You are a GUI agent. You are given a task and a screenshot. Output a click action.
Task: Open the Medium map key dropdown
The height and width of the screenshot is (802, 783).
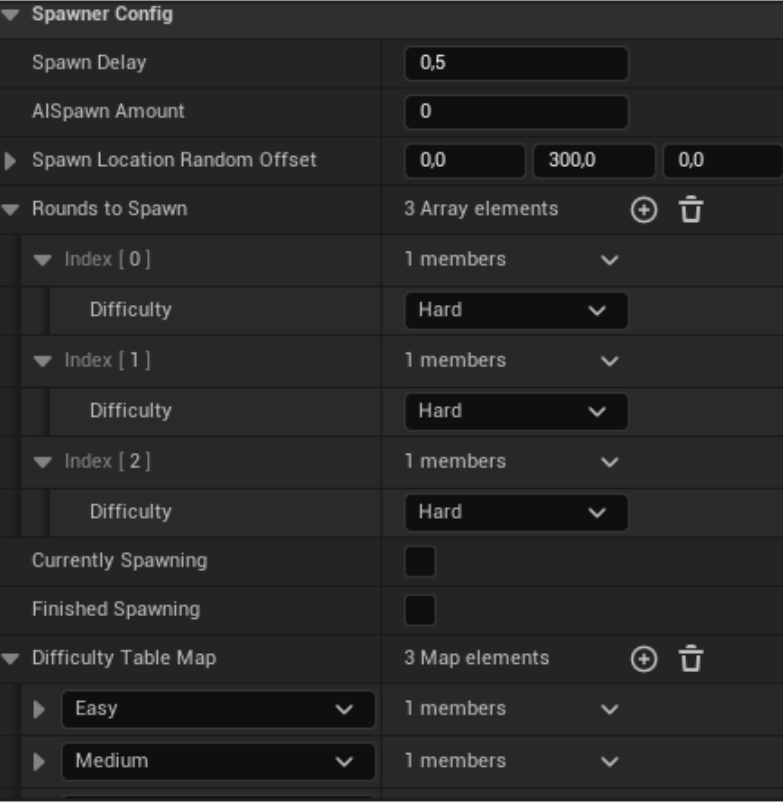pos(217,761)
